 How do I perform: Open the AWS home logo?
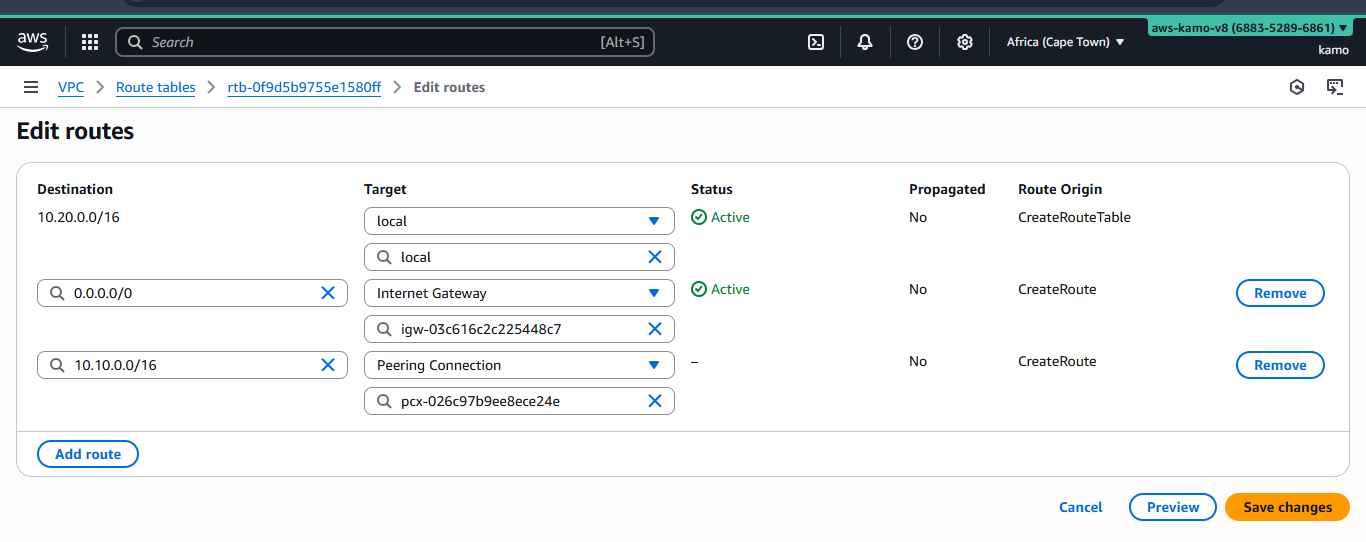click(x=32, y=41)
